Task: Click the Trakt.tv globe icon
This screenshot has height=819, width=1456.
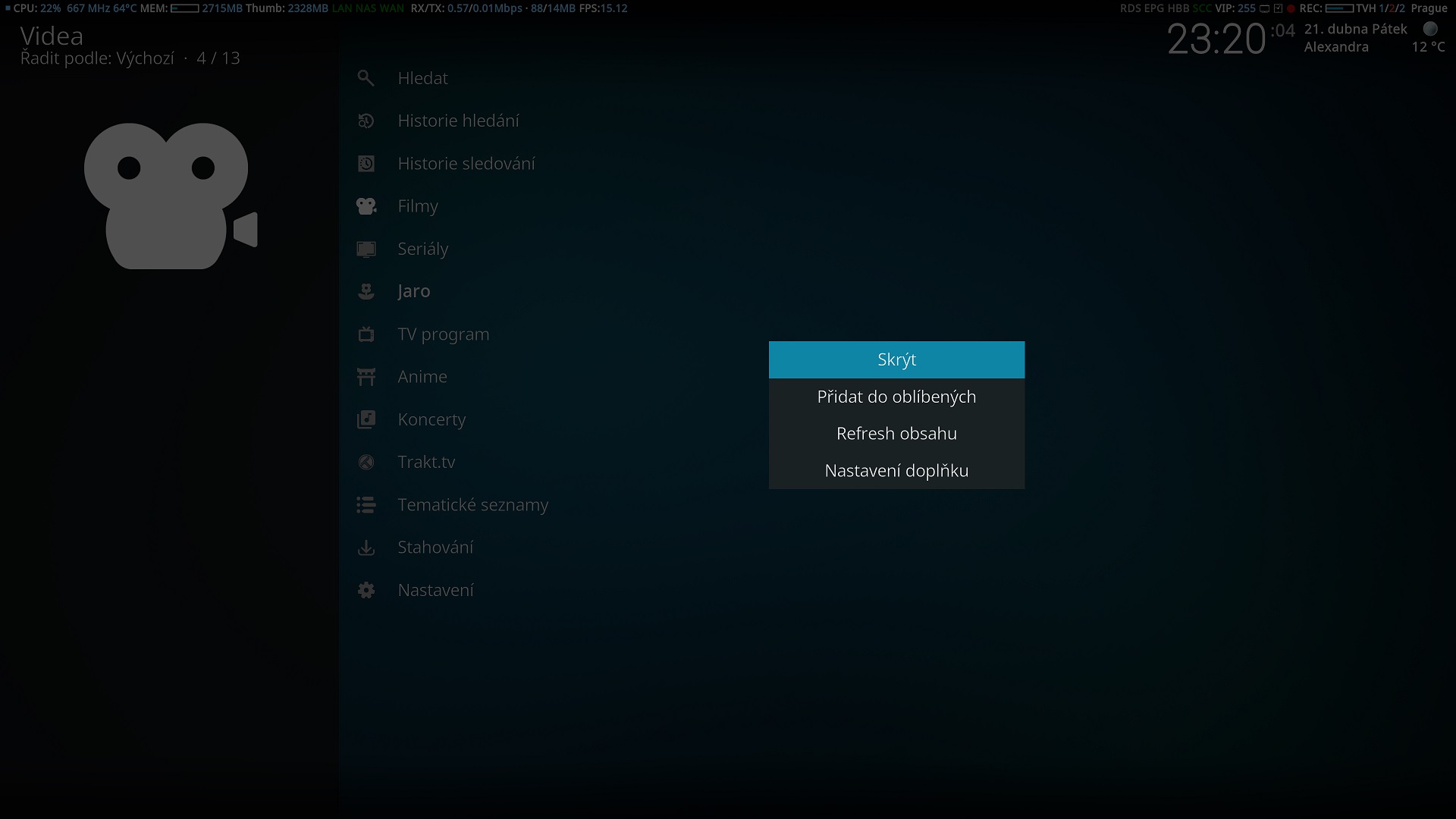Action: [x=366, y=462]
